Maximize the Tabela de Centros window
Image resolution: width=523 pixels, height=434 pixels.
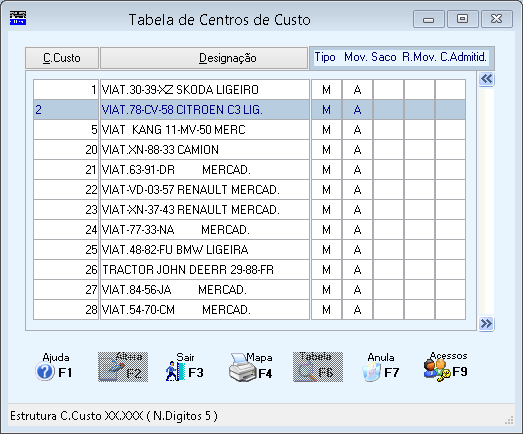(x=463, y=19)
